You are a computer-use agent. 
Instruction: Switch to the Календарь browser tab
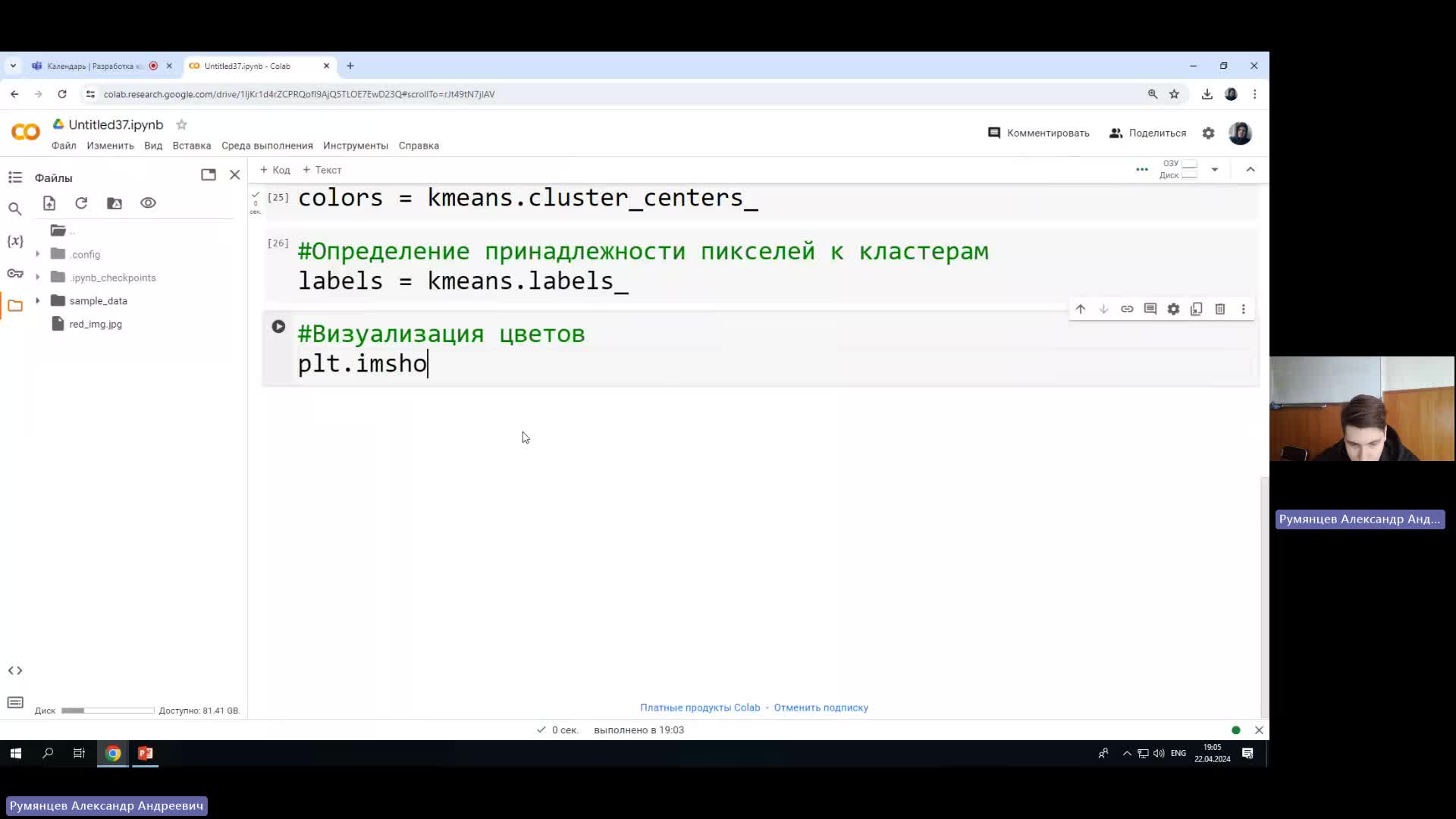tap(95, 66)
